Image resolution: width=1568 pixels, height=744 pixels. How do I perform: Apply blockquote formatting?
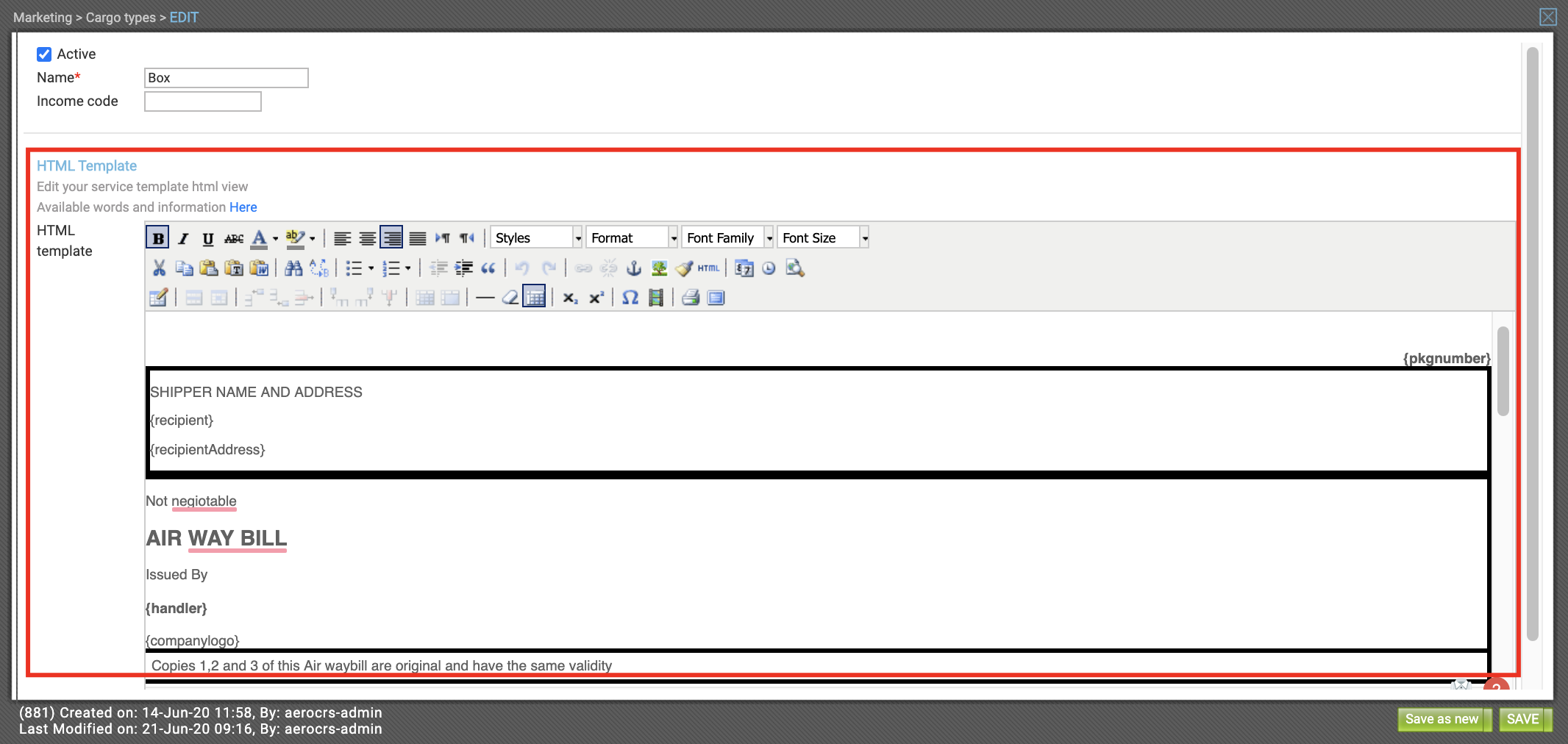click(488, 268)
